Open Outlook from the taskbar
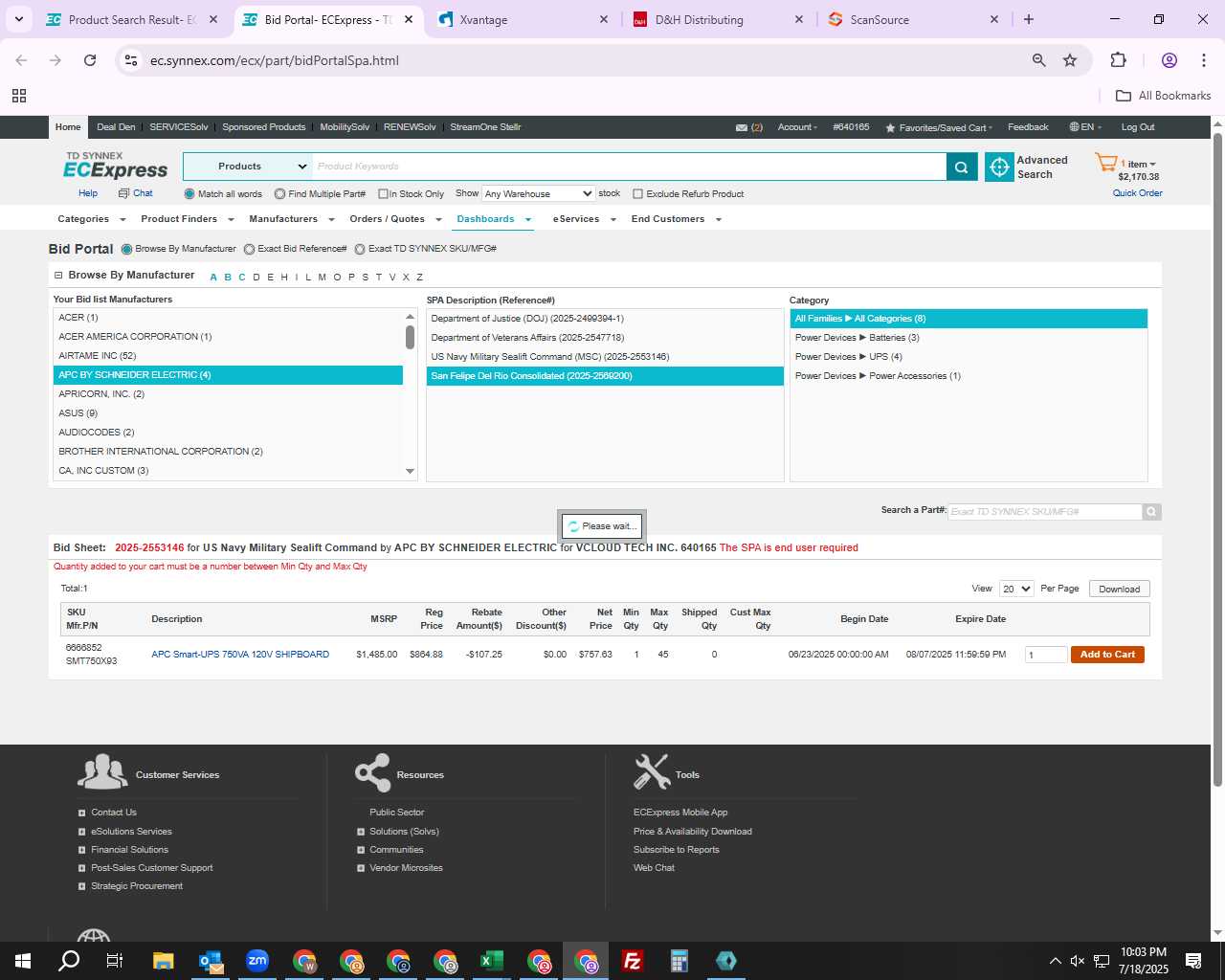The height and width of the screenshot is (980, 1225). click(211, 961)
